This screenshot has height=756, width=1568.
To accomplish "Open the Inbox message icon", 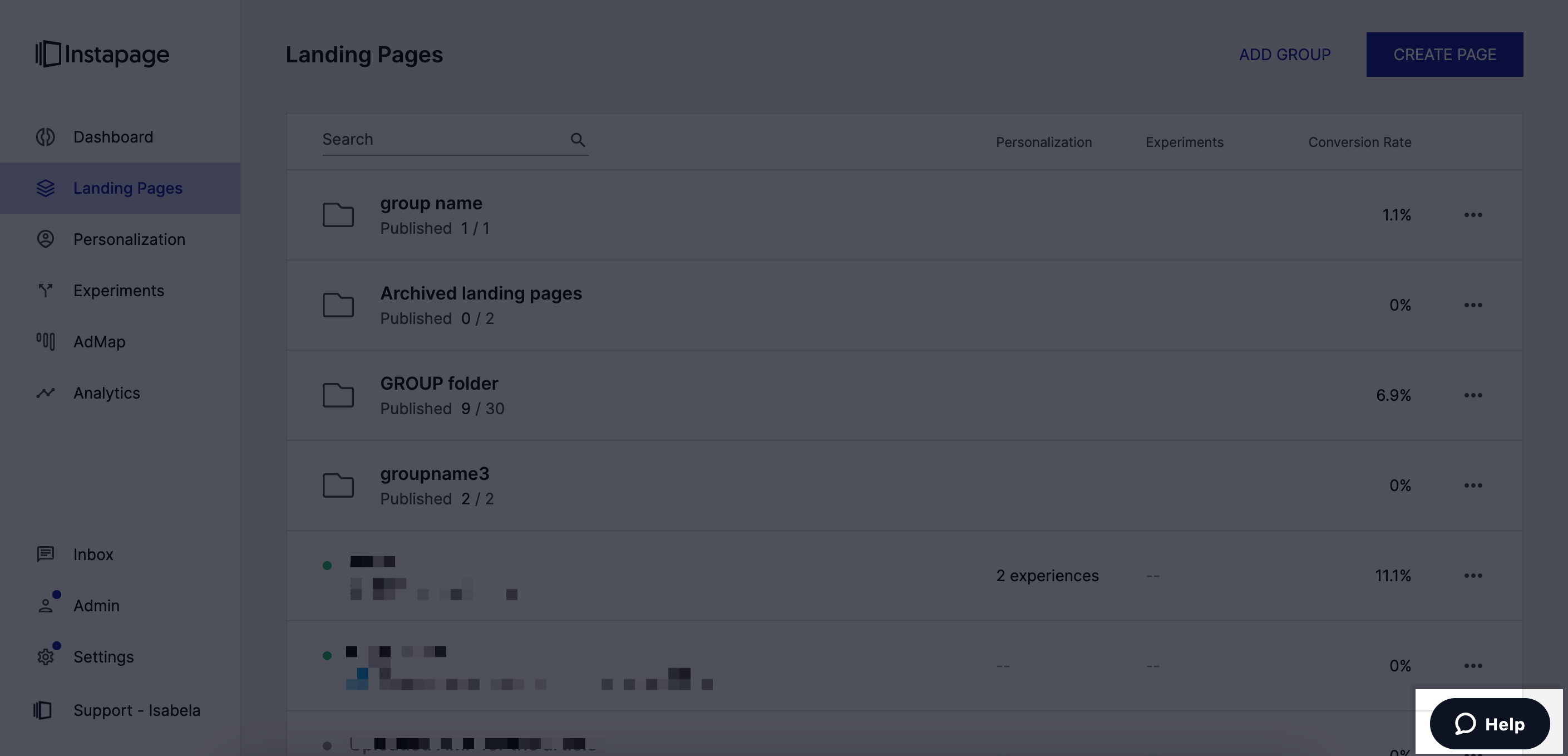I will pyautogui.click(x=46, y=554).
